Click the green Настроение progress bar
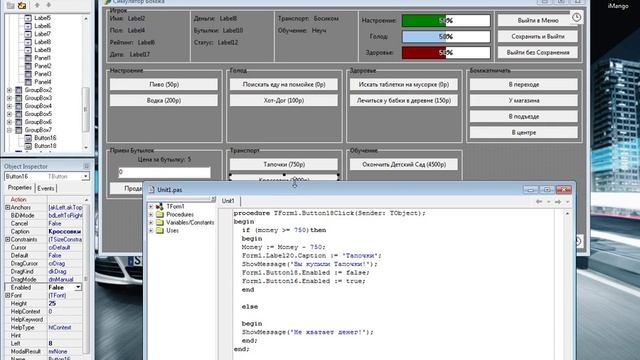Image resolution: width=640 pixels, height=360 pixels. 446,20
